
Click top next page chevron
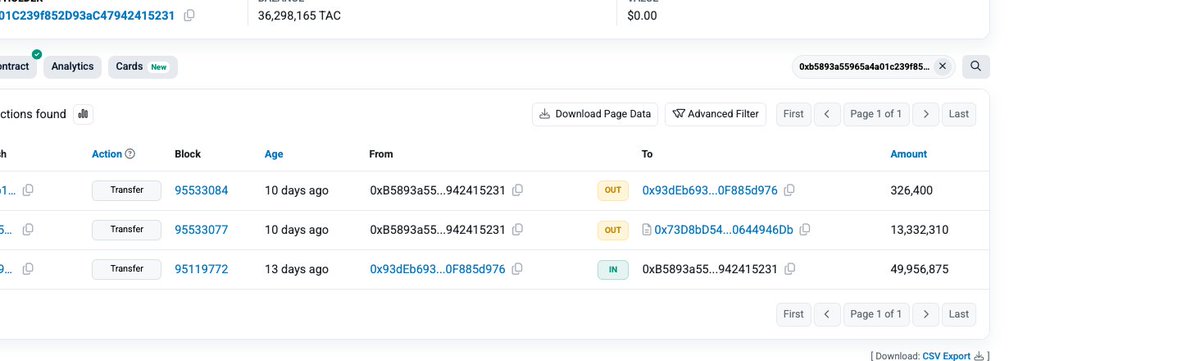926,114
